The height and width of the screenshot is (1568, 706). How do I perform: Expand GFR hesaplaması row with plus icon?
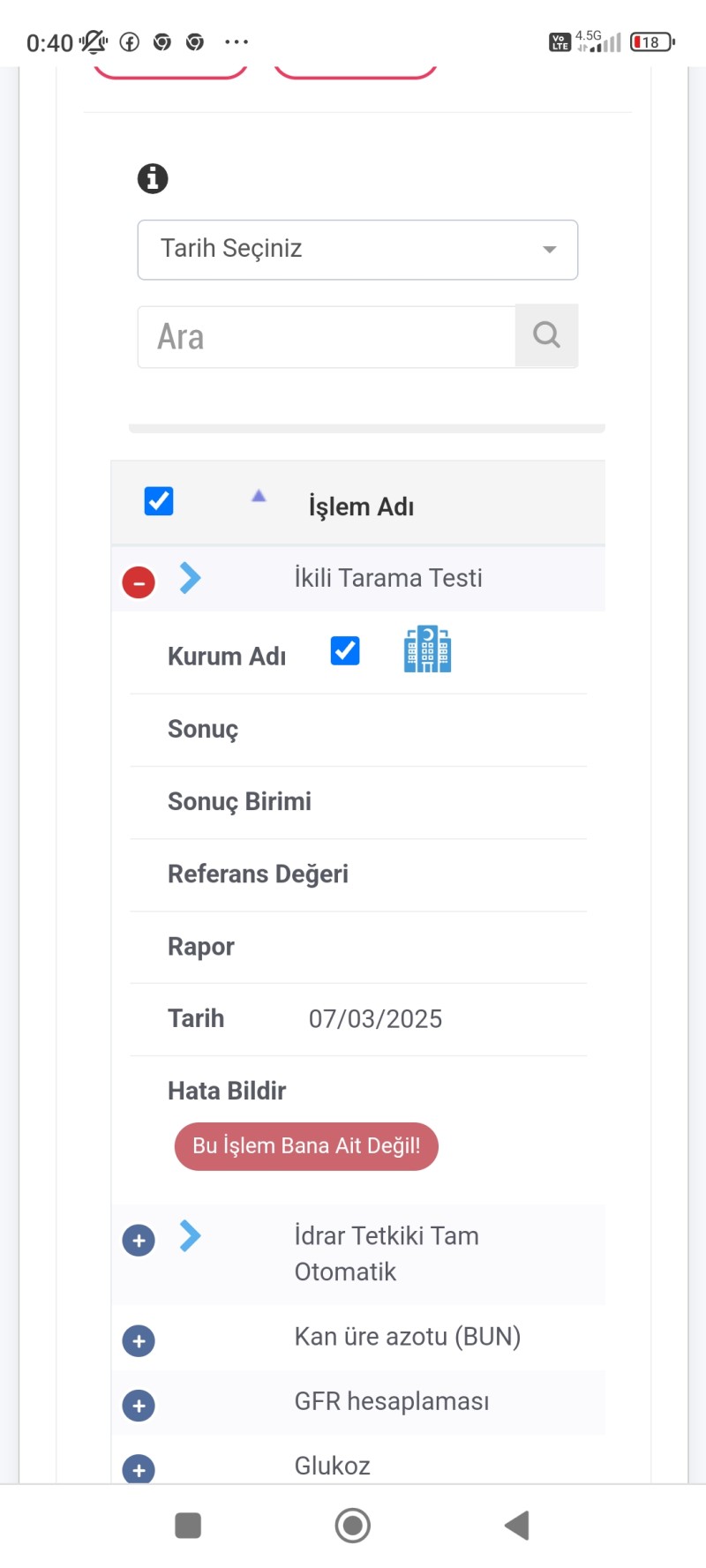139,1405
